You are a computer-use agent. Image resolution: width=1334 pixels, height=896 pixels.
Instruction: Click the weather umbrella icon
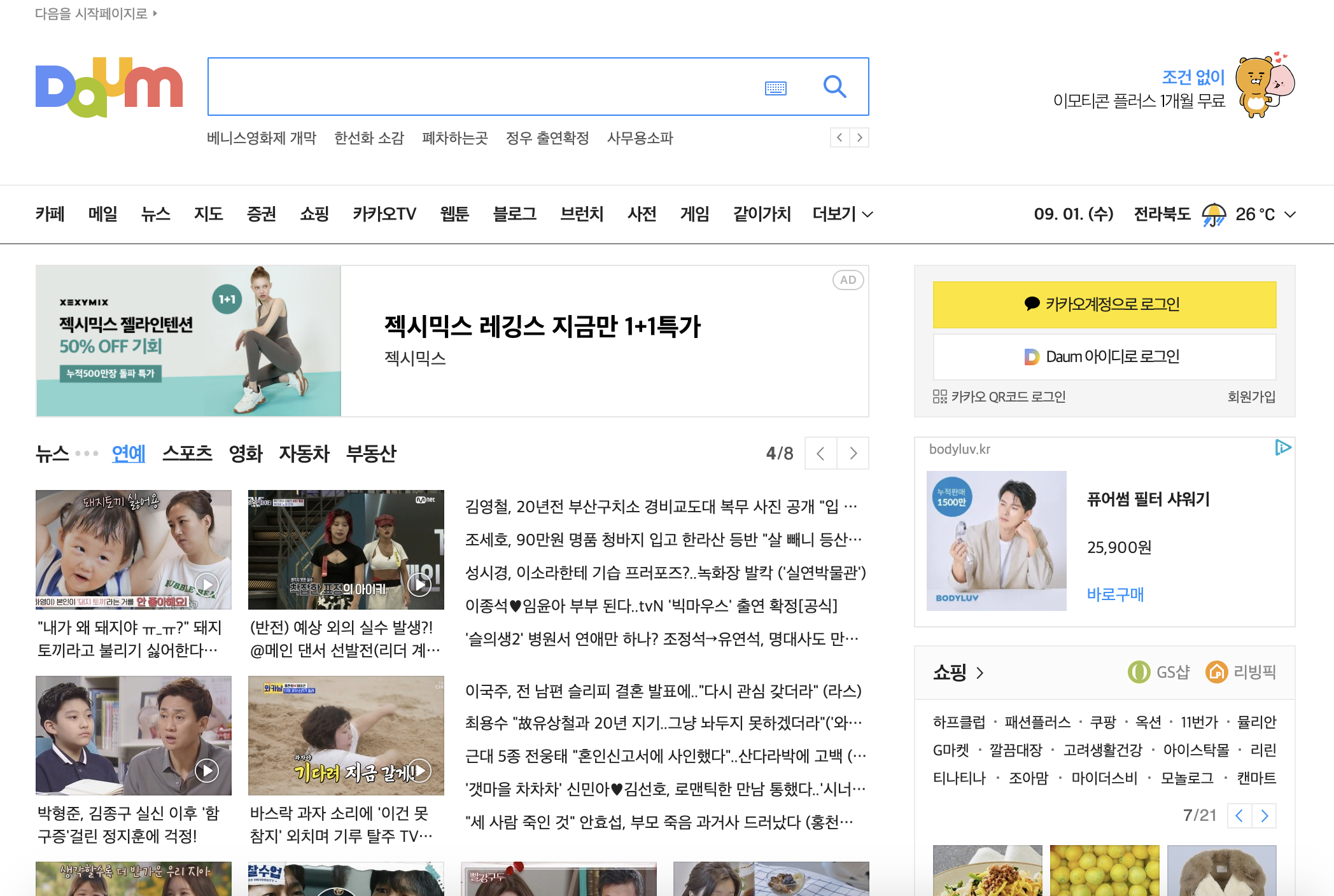pos(1213,214)
